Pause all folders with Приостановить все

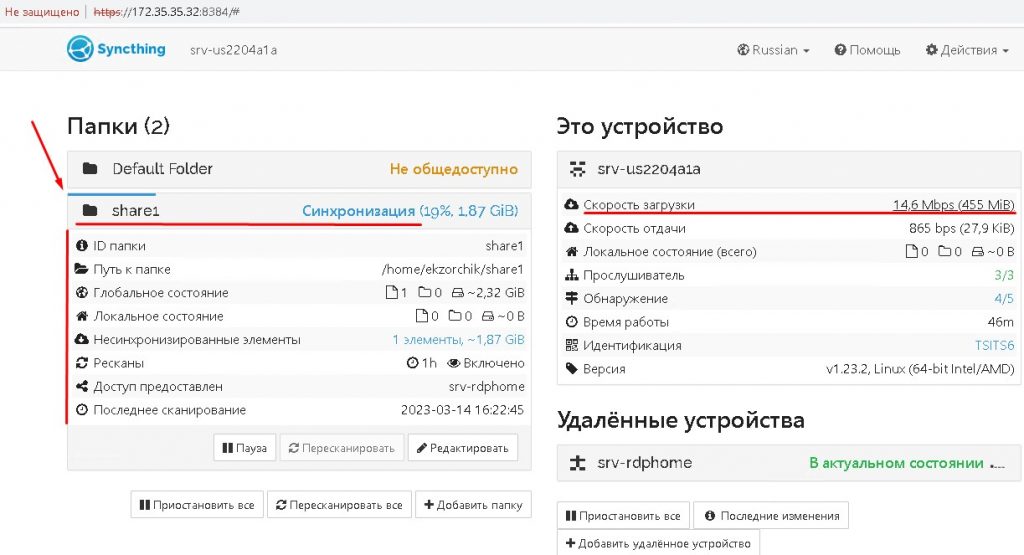(198, 505)
